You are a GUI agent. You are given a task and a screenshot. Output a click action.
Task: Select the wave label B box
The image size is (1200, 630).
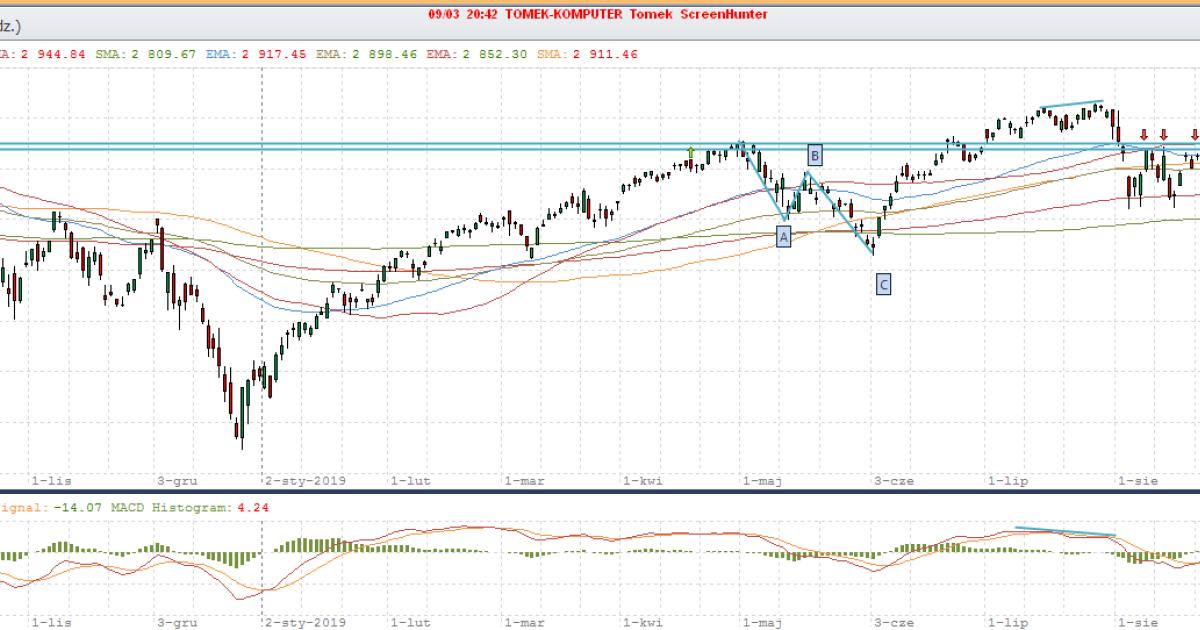click(815, 155)
